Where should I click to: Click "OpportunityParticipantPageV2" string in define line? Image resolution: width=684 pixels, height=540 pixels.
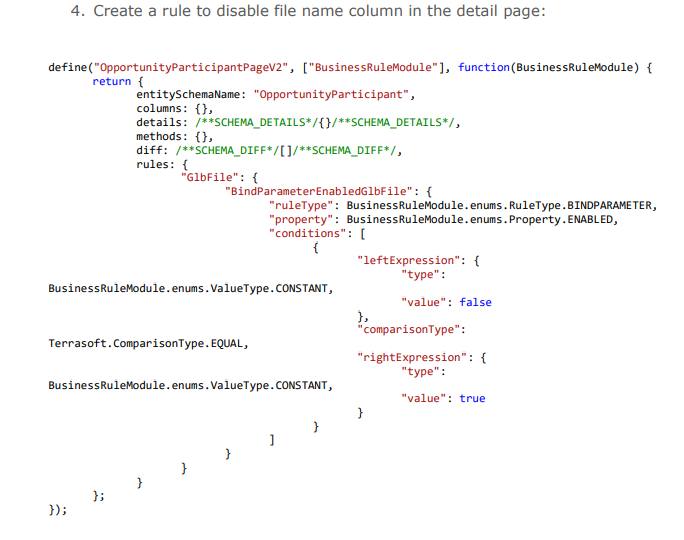191,68
